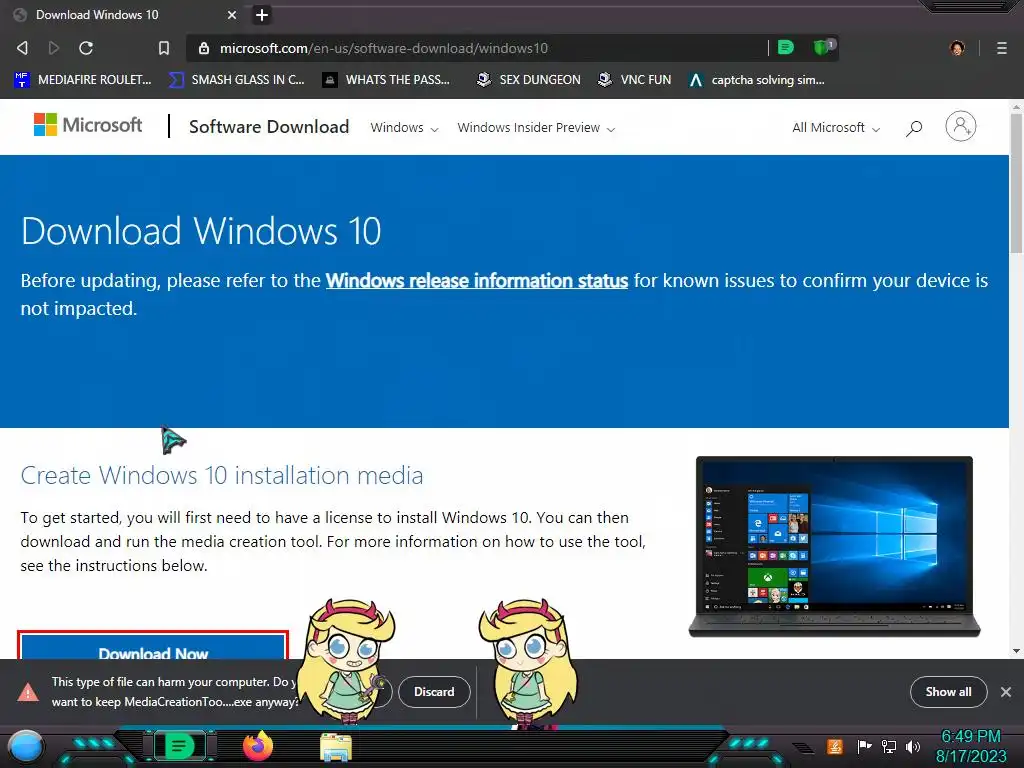Click the Create Windows 10 installation media heading
1024x768 pixels.
(222, 475)
